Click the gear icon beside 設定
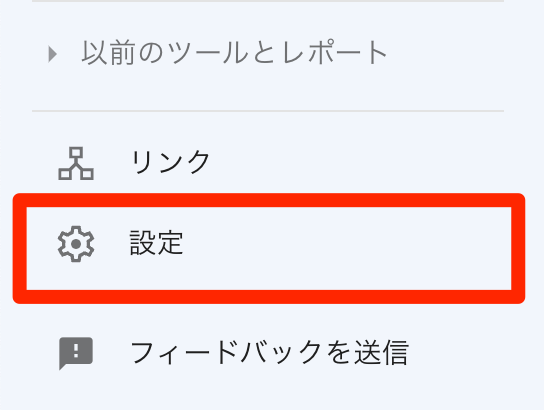This screenshot has height=410, width=544. click(x=76, y=244)
